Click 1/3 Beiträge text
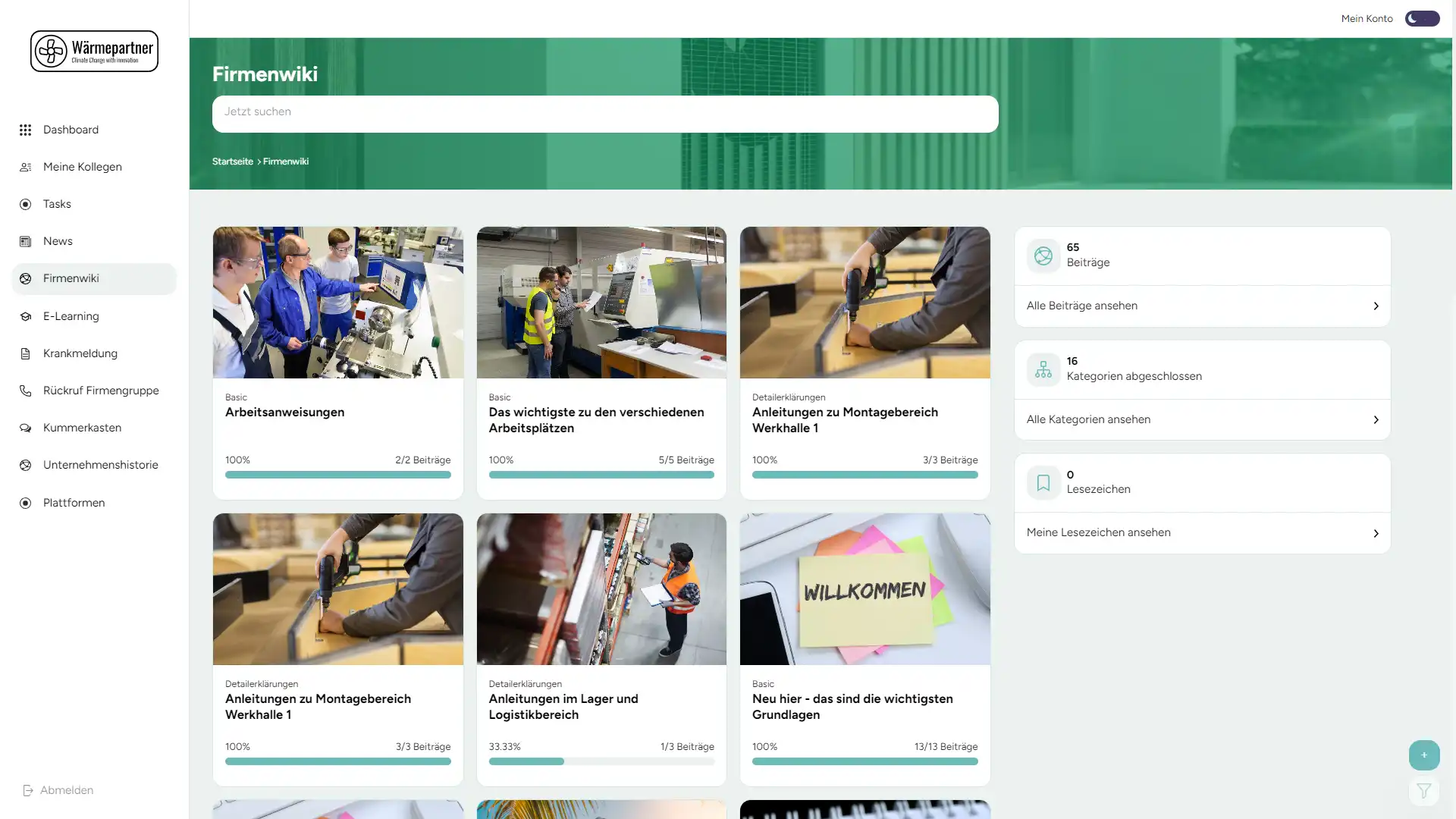 [687, 747]
